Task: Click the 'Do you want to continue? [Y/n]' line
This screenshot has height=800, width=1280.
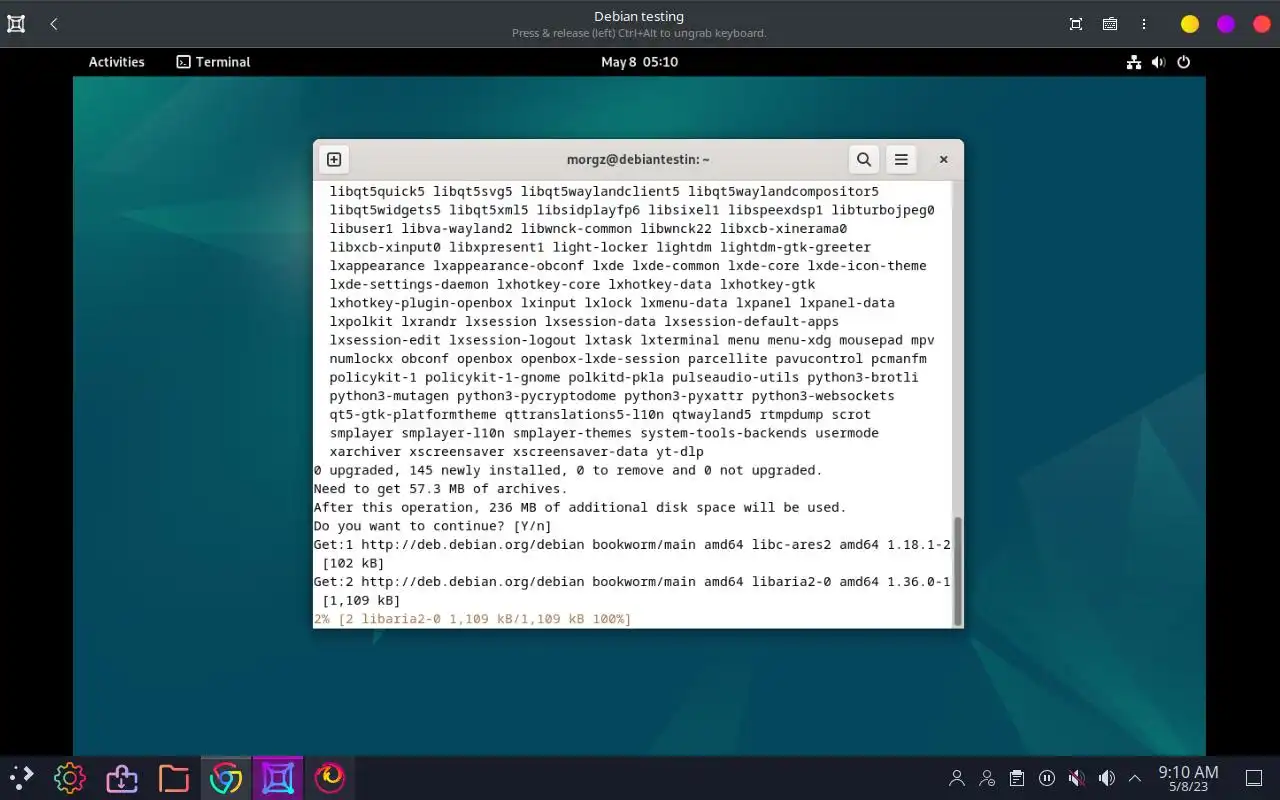Action: pos(433,526)
